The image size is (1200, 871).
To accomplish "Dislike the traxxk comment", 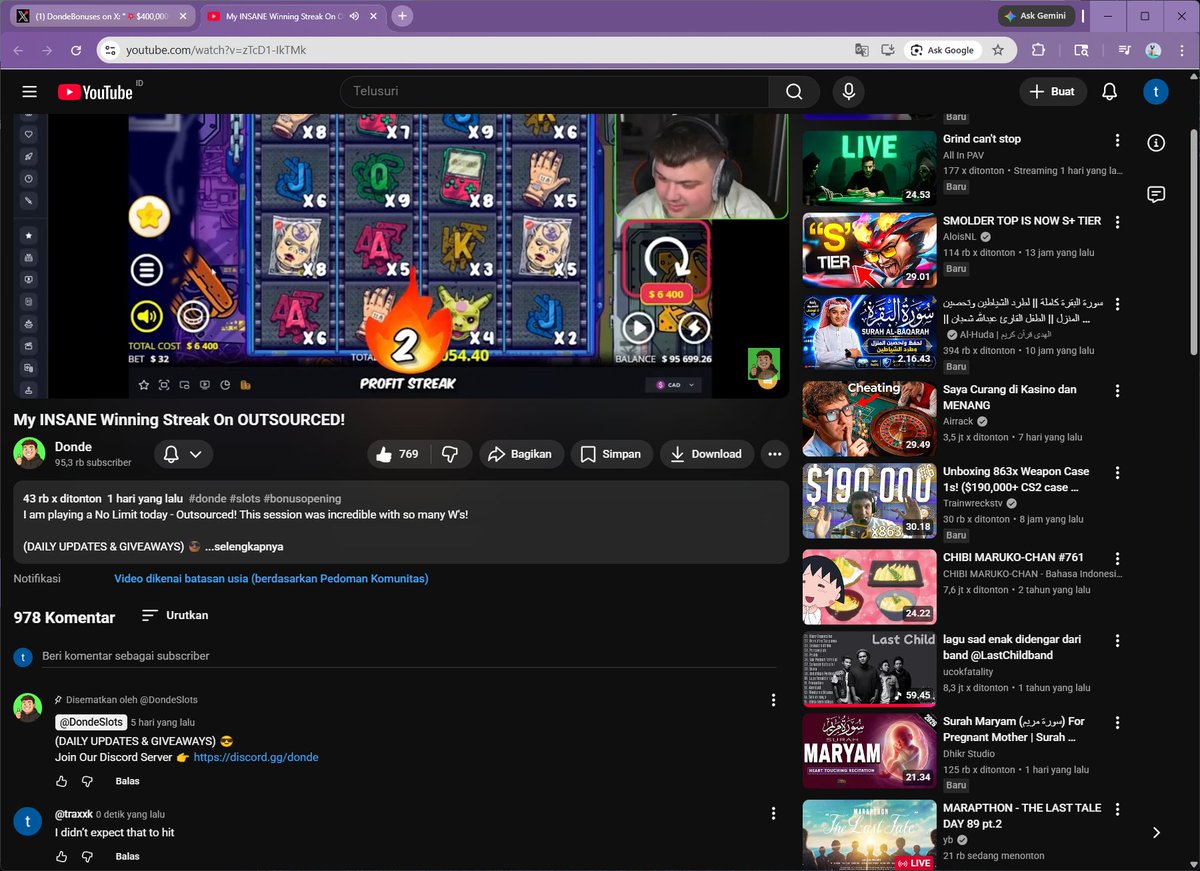I will point(87,857).
